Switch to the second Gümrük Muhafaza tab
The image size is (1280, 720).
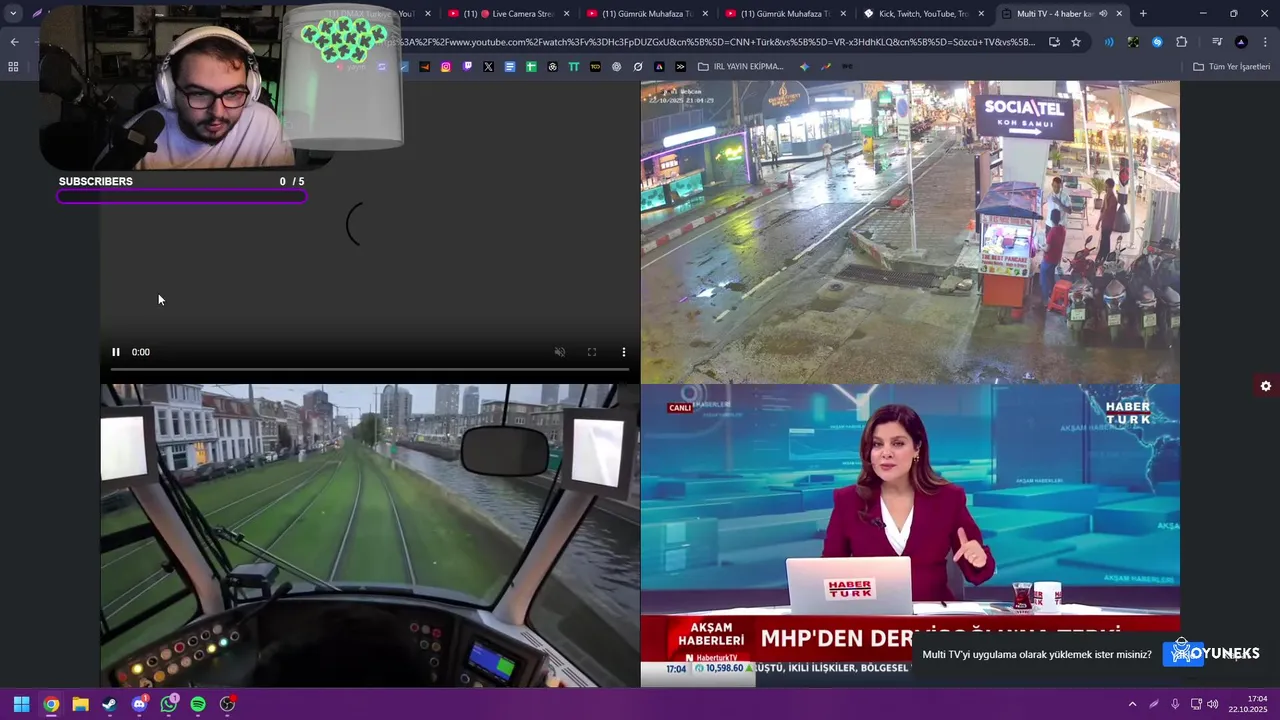click(786, 14)
